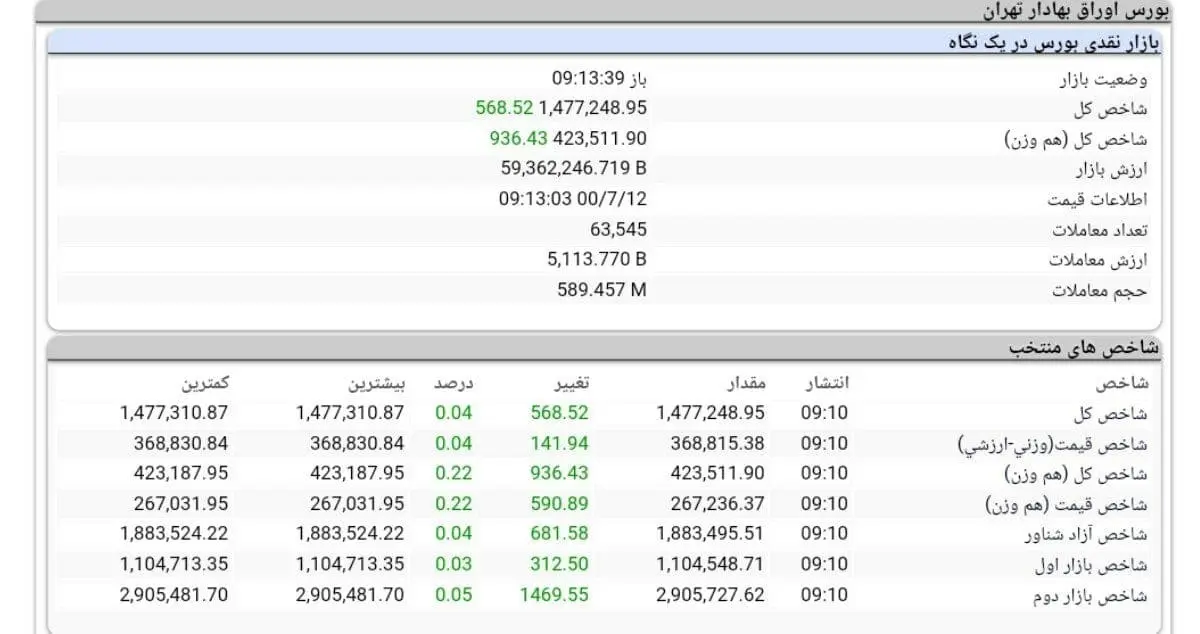The image size is (1200, 634).
Task: Click 2,905,727.62 in the مقدار column
Action: point(710,594)
